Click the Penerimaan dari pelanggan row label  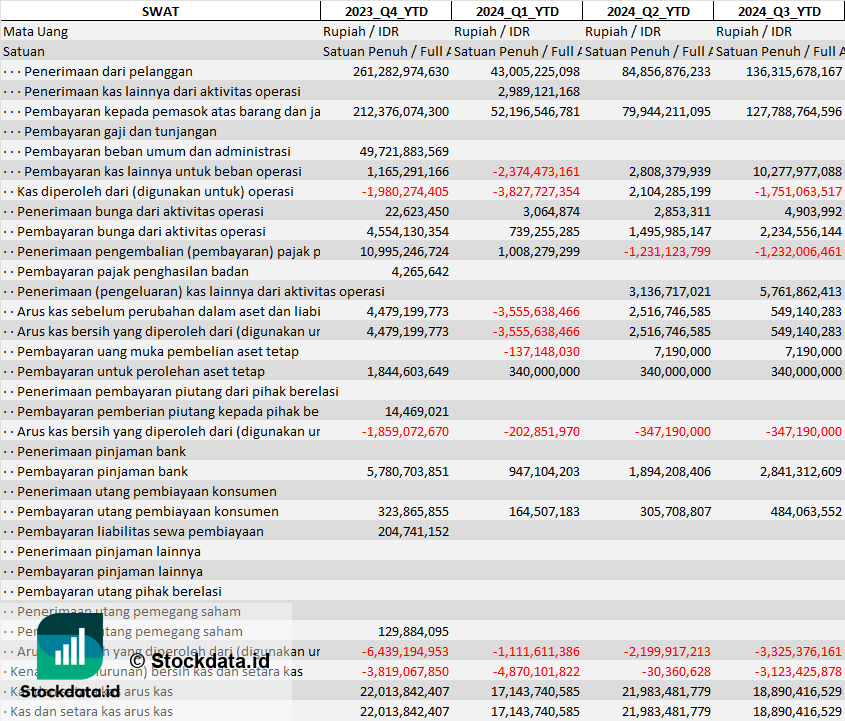coord(108,71)
